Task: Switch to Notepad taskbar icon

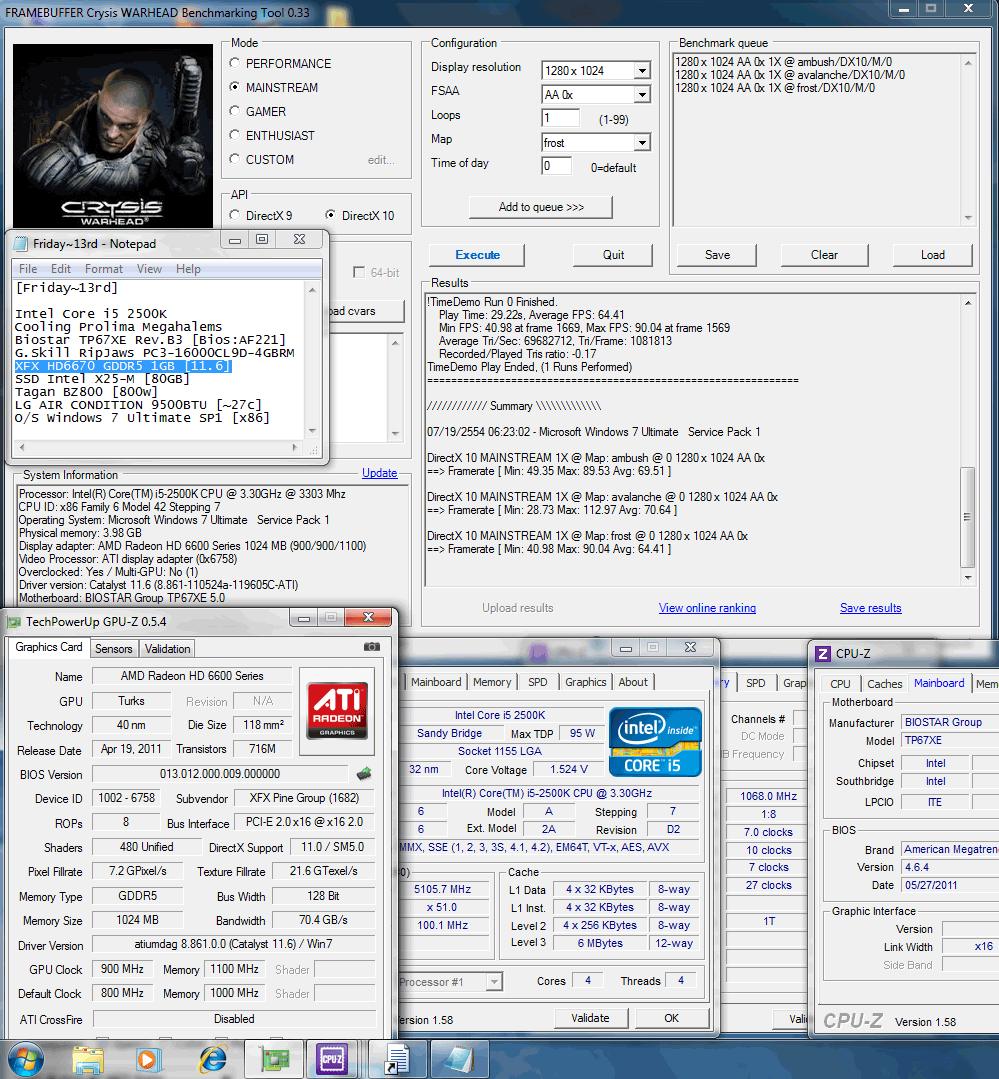Action: 458,1060
